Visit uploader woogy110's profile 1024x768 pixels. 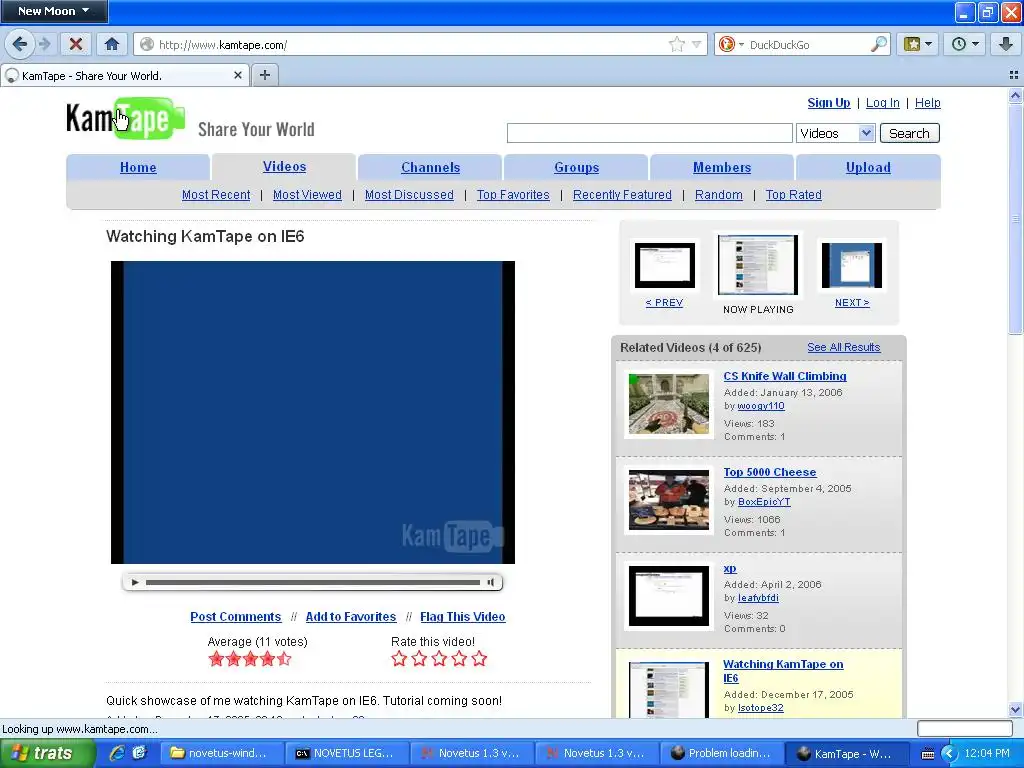point(761,406)
